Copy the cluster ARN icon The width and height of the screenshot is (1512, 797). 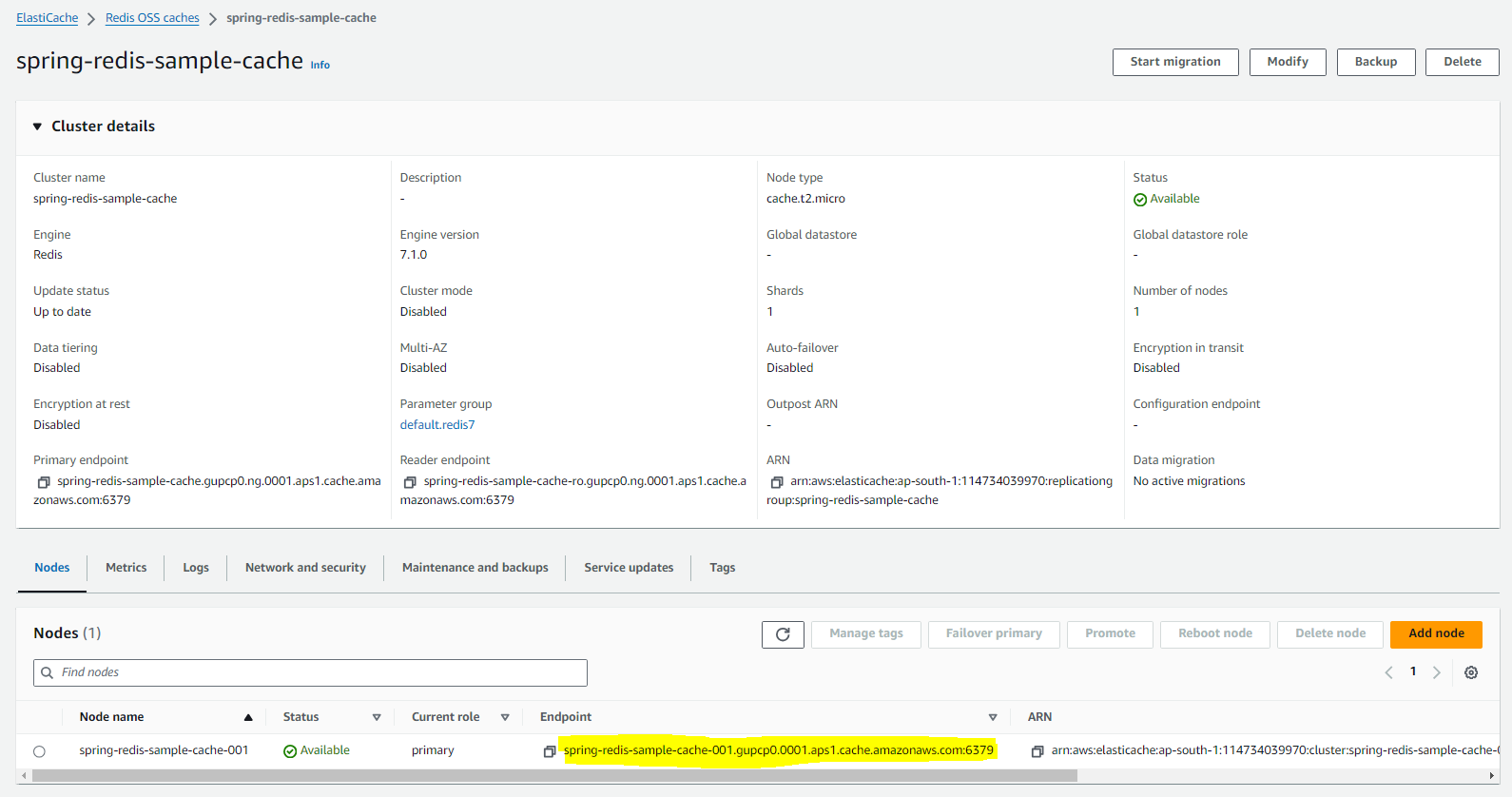pyautogui.click(x=777, y=482)
